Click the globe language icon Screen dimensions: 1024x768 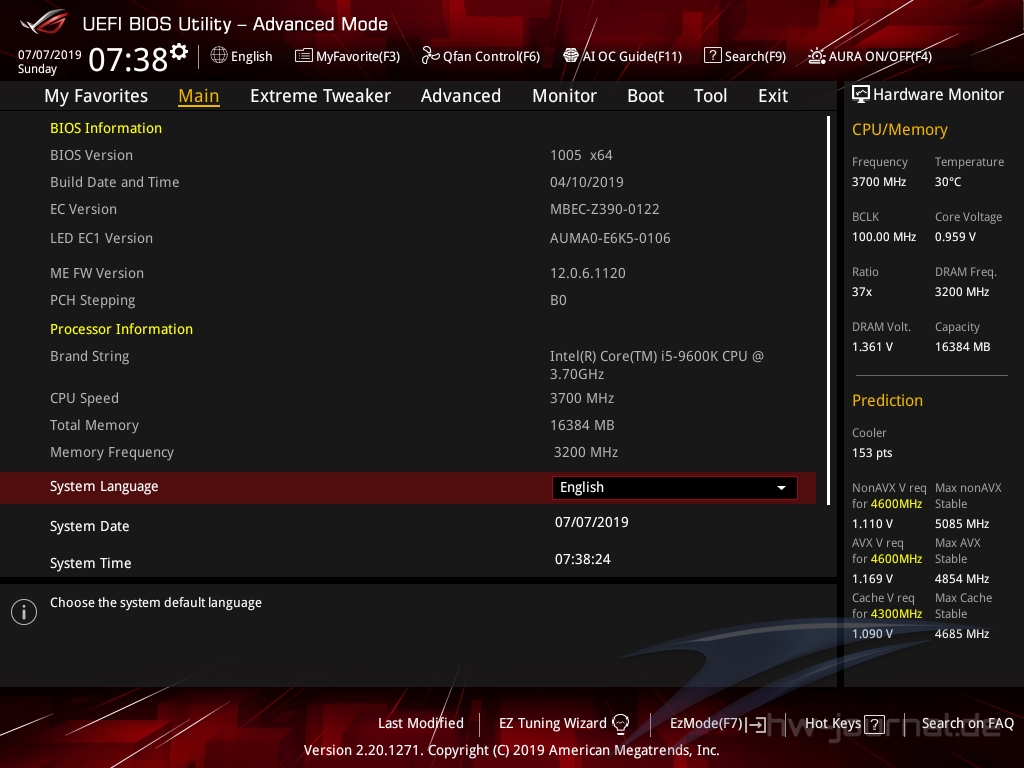[219, 56]
